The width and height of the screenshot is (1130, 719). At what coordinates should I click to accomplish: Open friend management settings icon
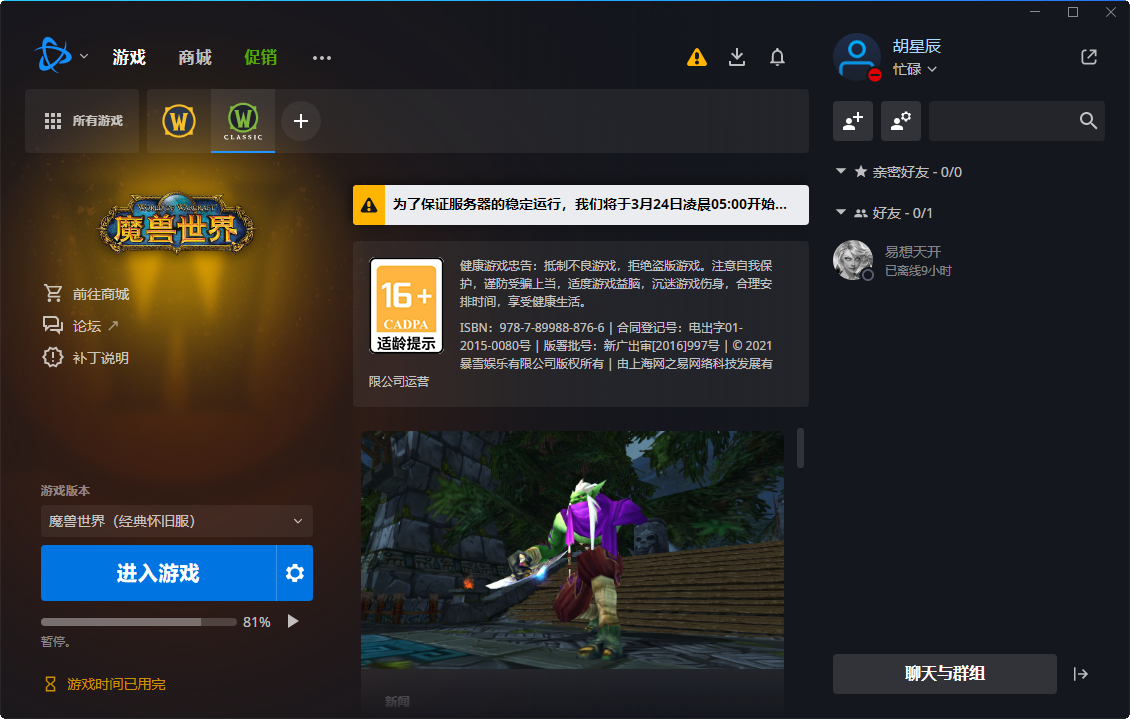pos(901,121)
